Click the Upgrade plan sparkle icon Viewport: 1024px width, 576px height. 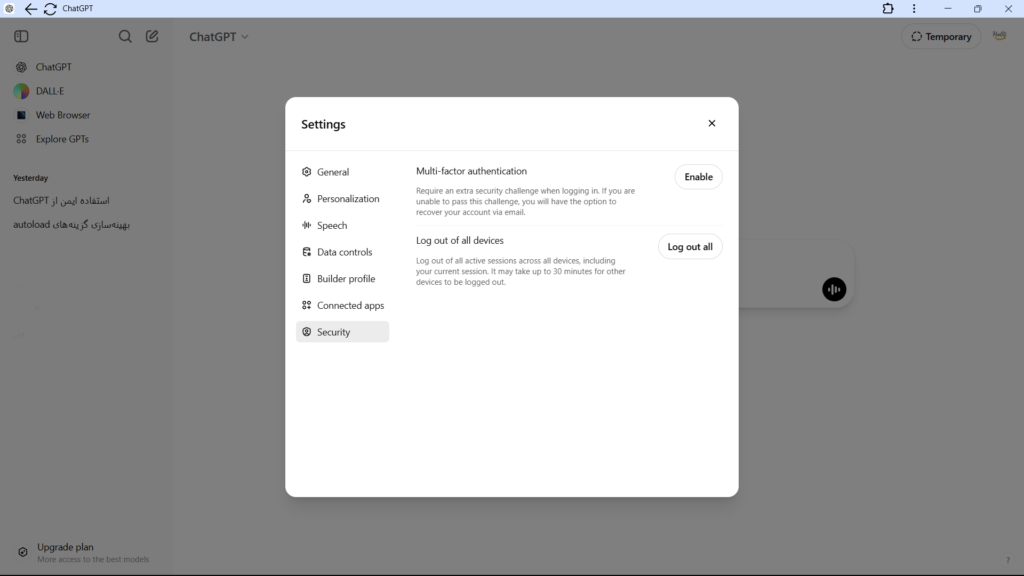(x=23, y=552)
